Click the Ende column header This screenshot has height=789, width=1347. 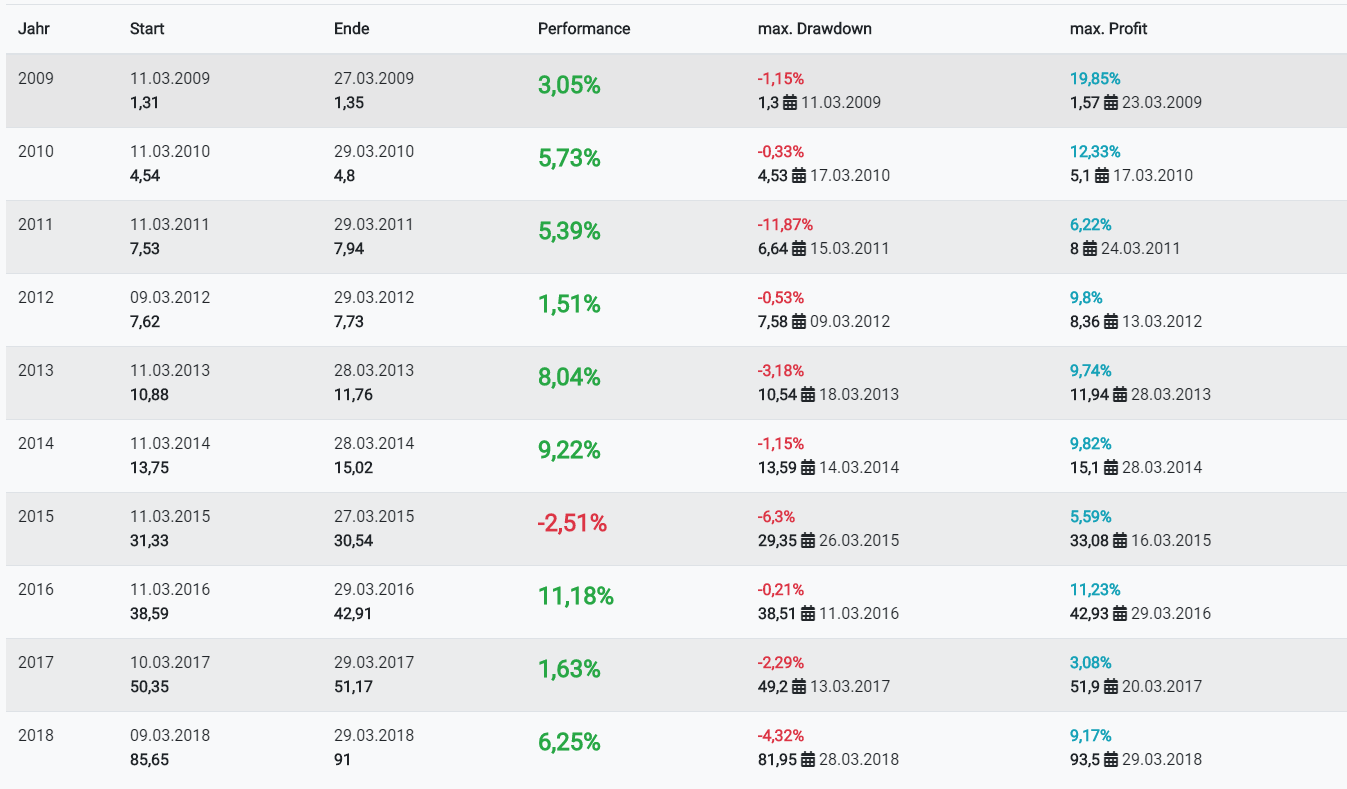click(352, 29)
